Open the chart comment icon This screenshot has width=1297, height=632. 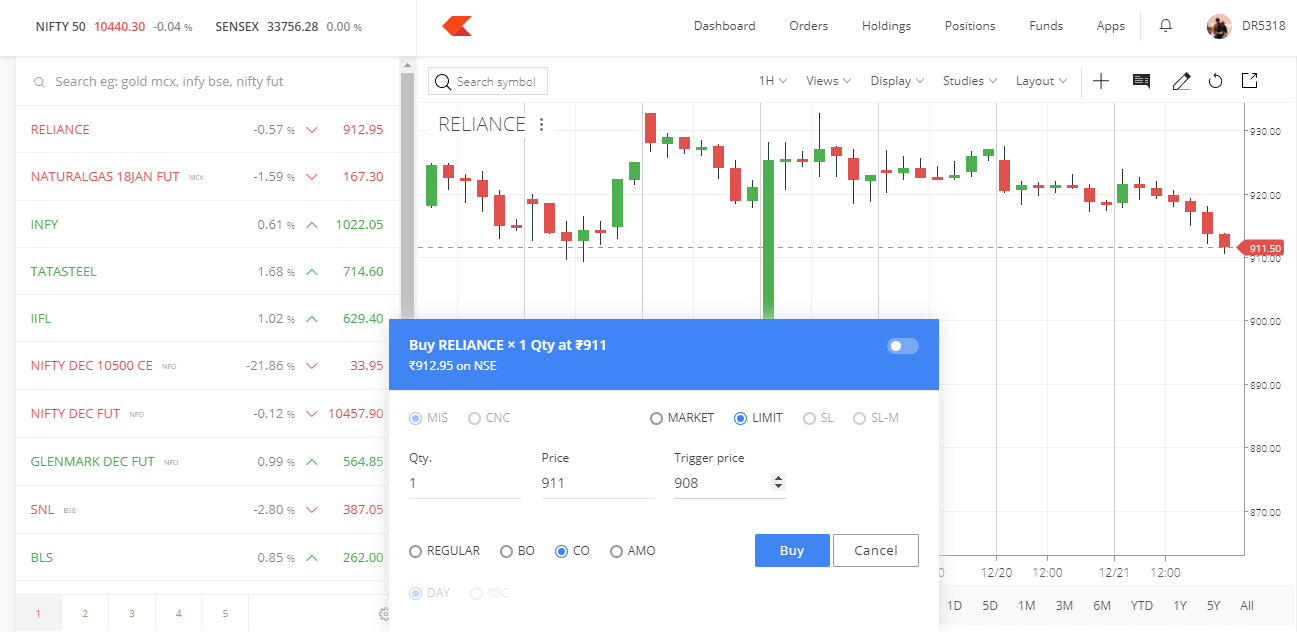tap(1141, 81)
